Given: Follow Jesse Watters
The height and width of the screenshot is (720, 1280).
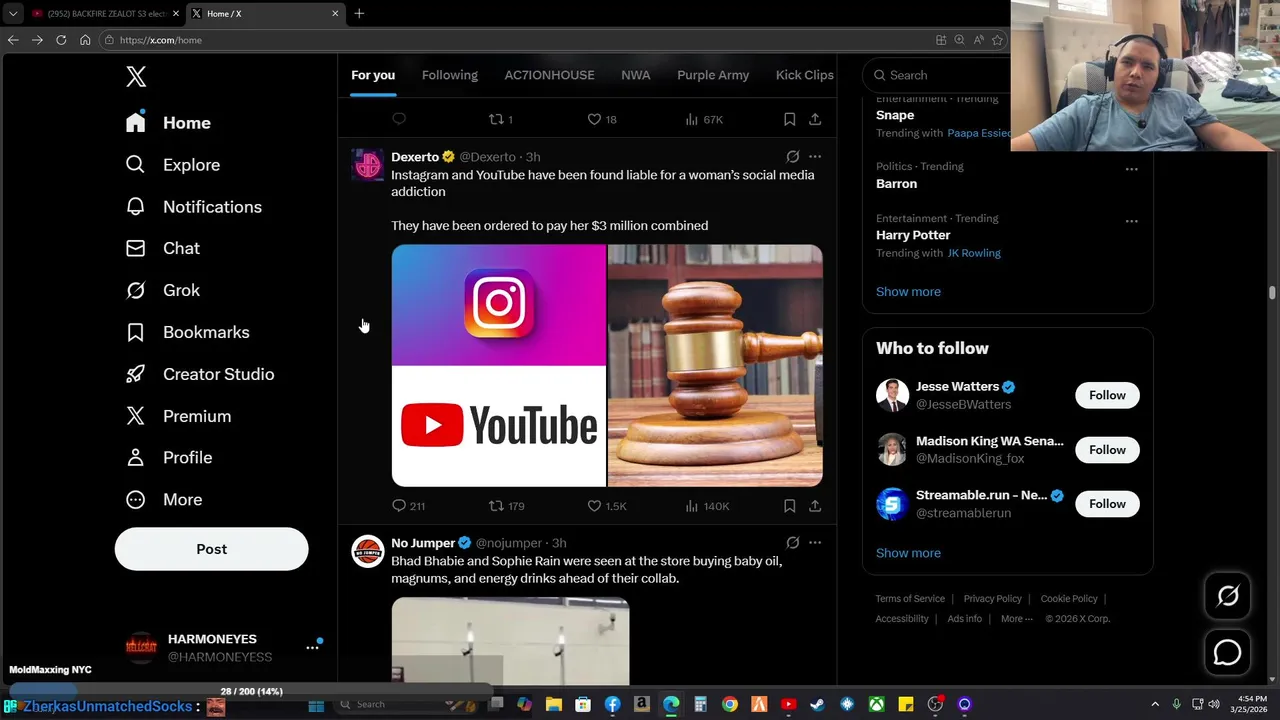Looking at the screenshot, I should click(x=1107, y=395).
